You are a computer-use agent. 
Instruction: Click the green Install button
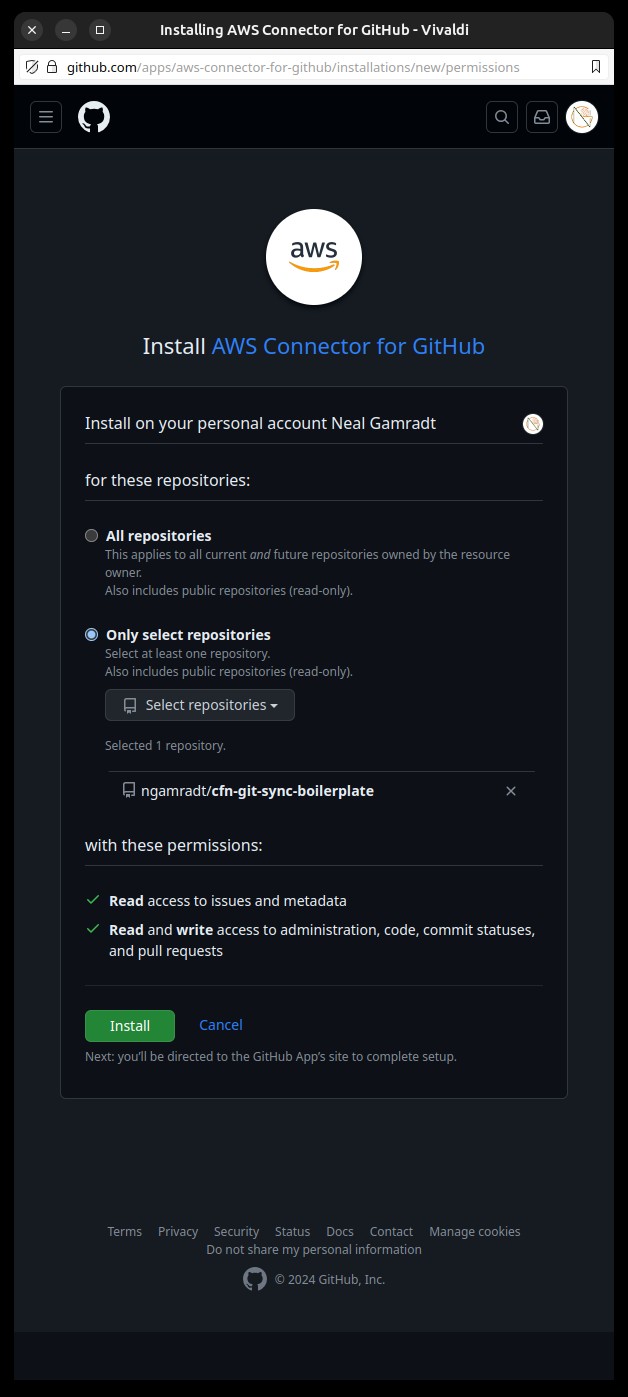130,1026
